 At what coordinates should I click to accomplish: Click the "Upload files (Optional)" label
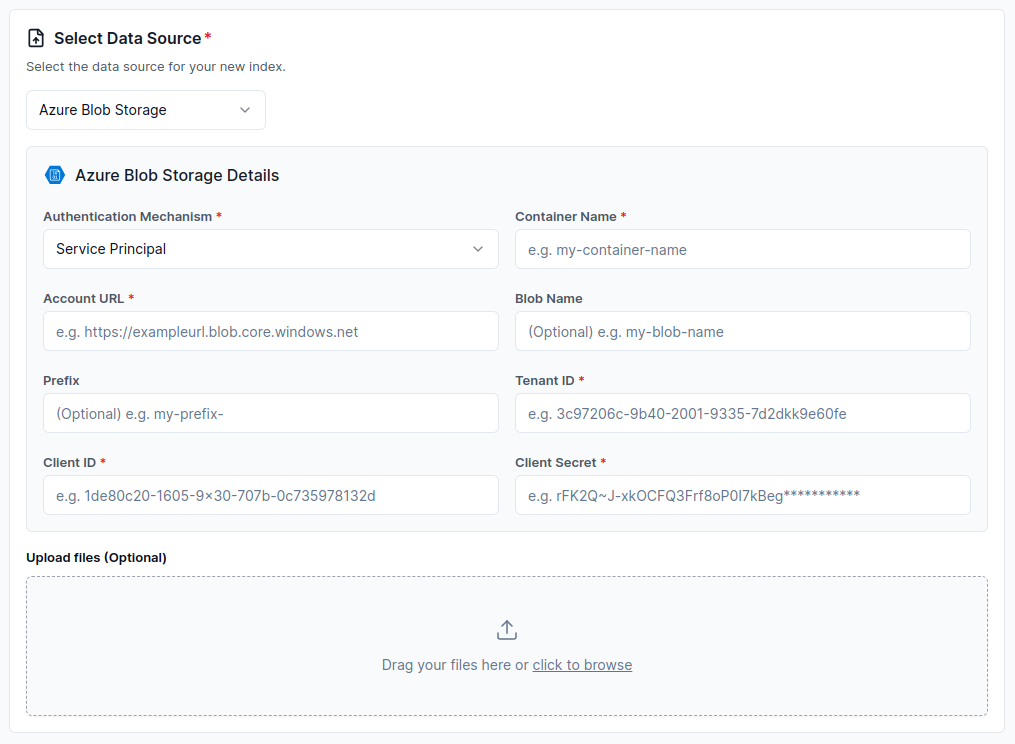point(96,557)
